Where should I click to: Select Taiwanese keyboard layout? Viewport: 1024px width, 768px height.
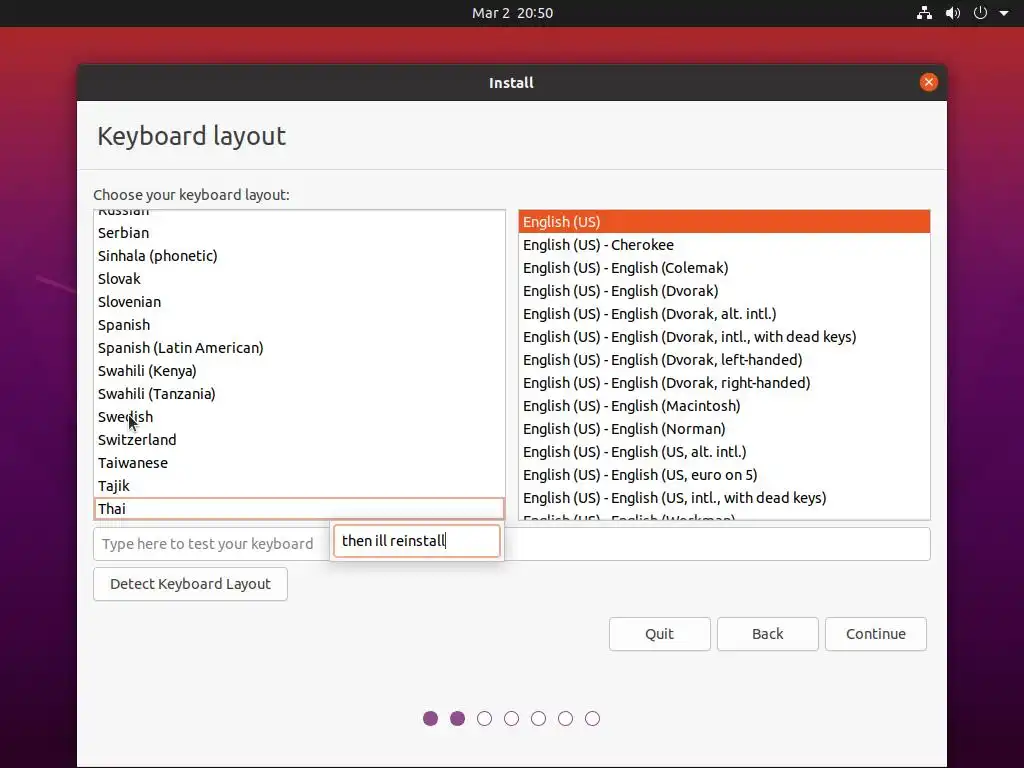point(299,463)
